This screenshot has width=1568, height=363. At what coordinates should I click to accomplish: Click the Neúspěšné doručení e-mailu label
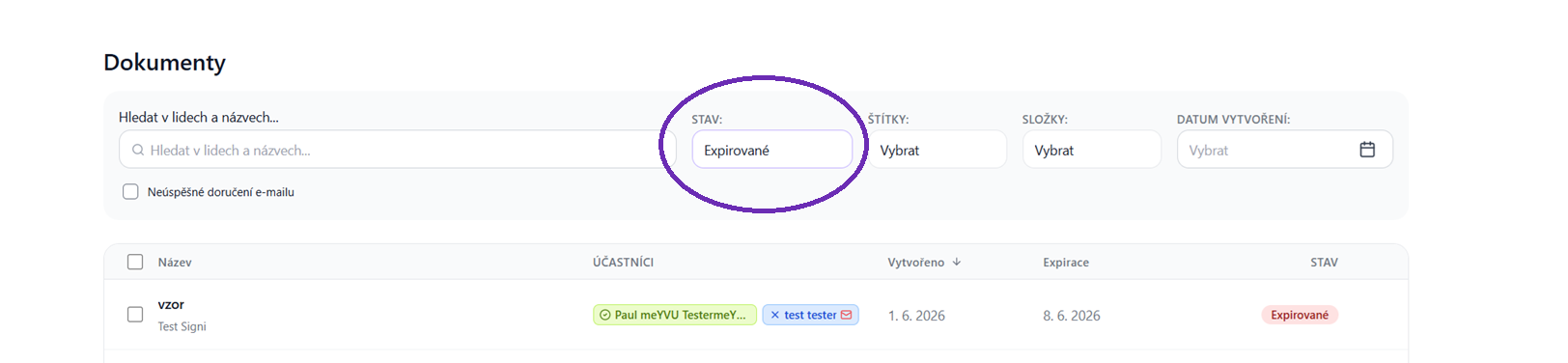point(221,192)
